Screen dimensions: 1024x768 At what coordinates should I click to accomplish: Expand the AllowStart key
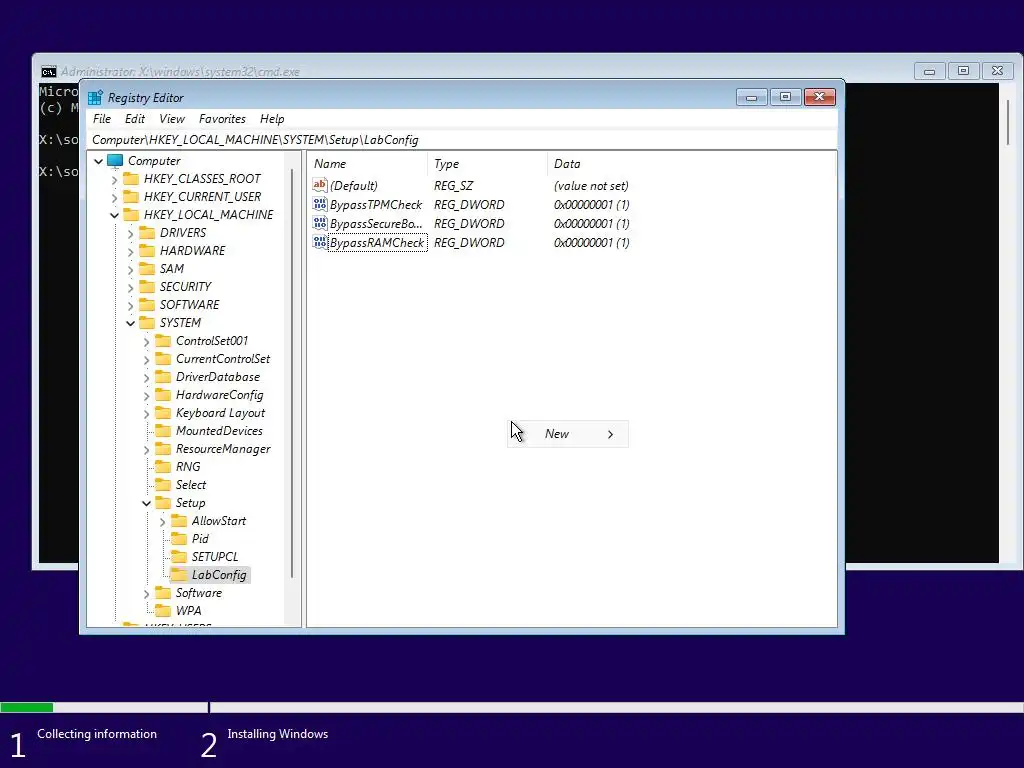click(163, 521)
